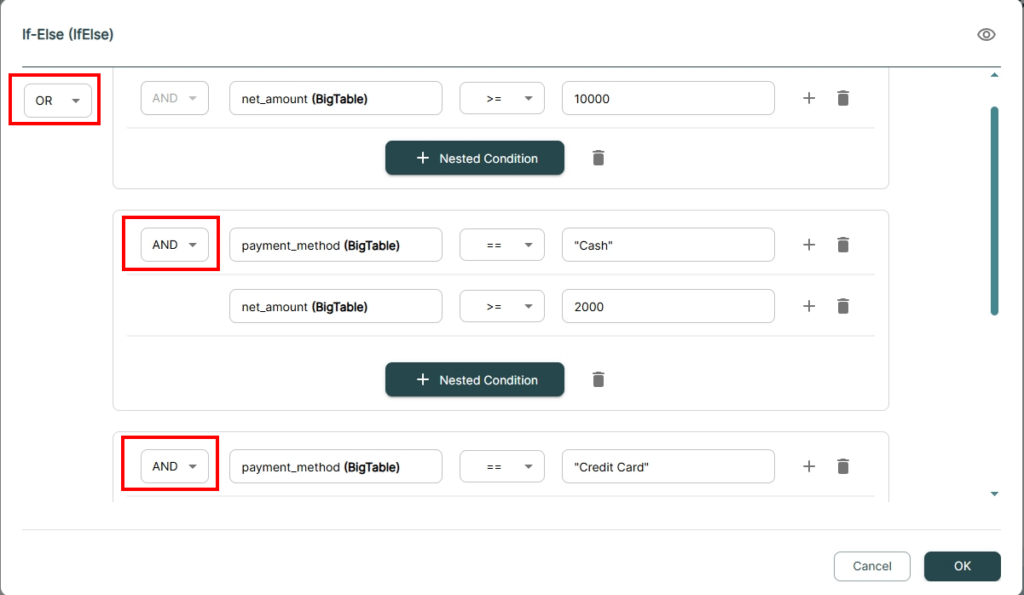1024x595 pixels.
Task: Delete the first condition group
Action: point(598,158)
